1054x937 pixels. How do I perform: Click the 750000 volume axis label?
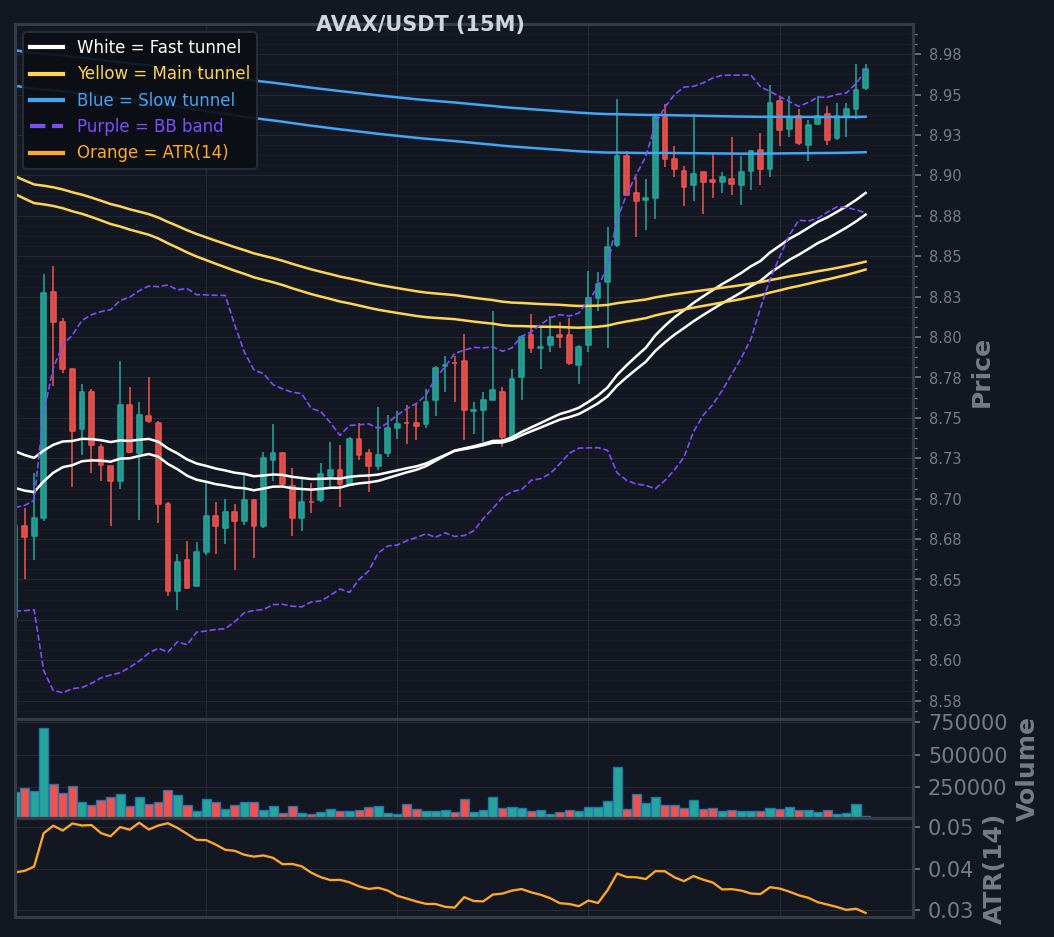coord(968,723)
